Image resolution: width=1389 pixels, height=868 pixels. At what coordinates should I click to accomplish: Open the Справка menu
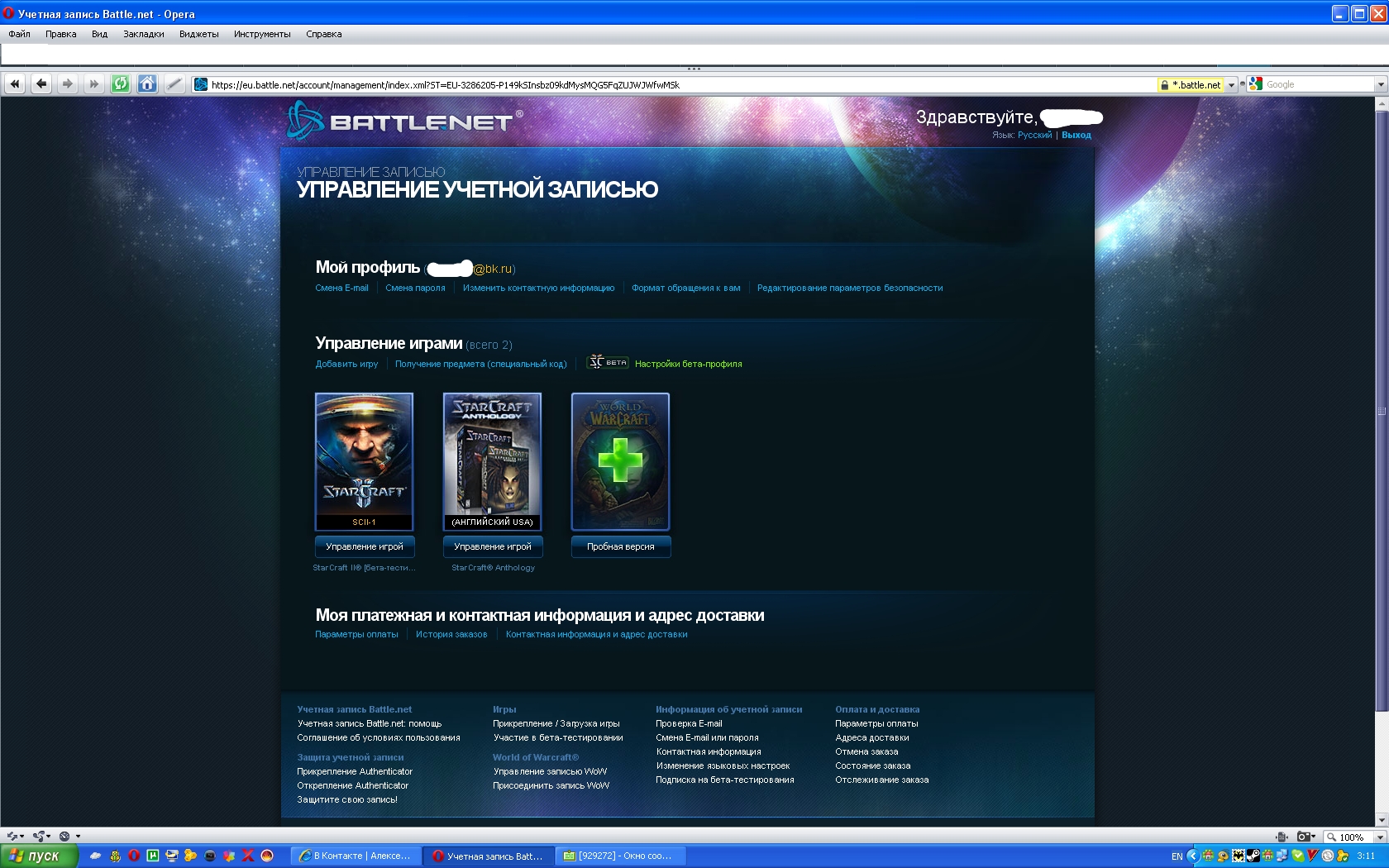click(324, 34)
